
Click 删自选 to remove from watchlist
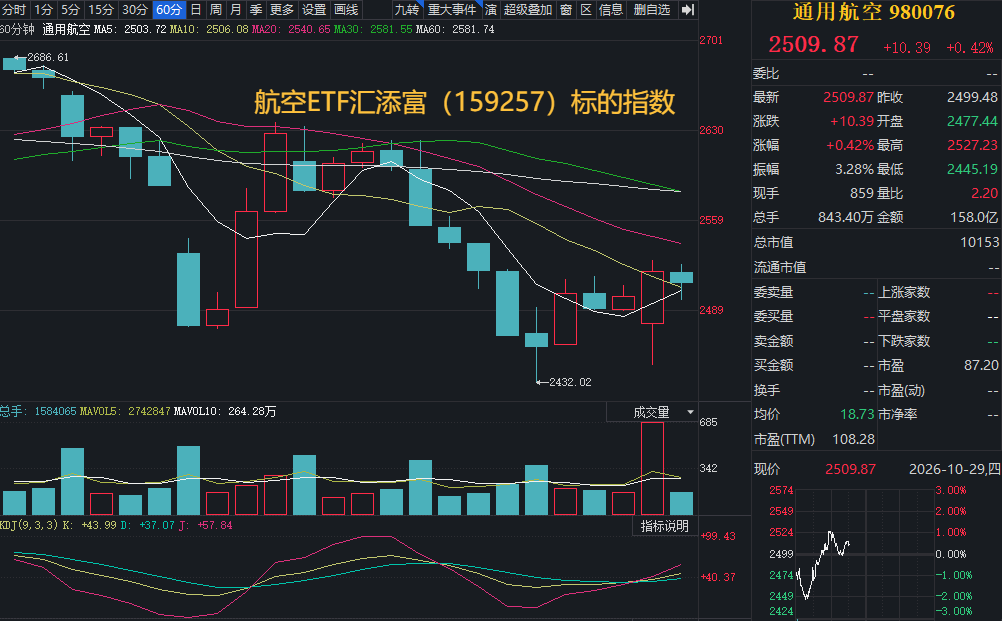tap(651, 10)
